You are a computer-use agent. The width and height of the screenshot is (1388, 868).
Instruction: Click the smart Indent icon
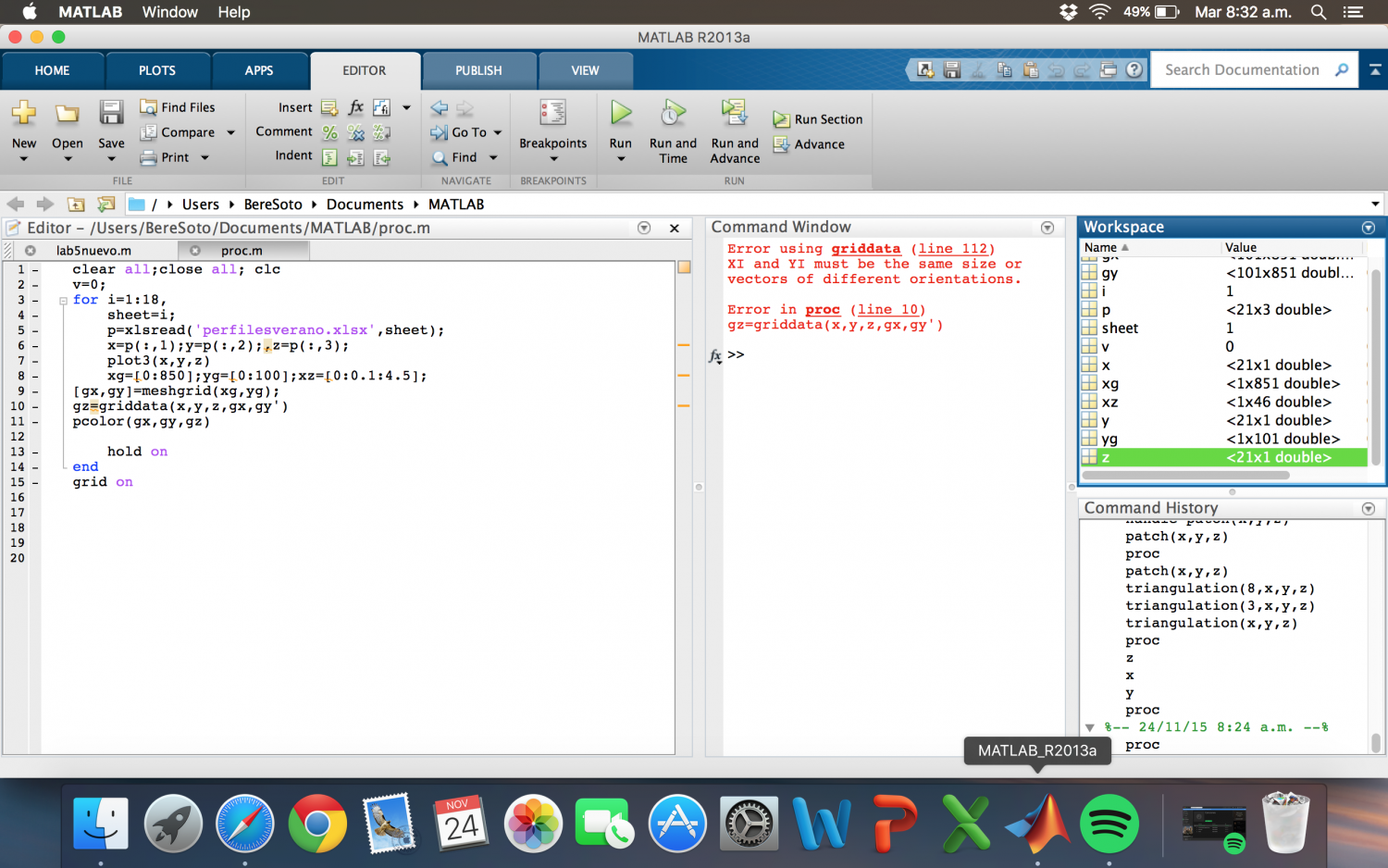click(x=329, y=157)
